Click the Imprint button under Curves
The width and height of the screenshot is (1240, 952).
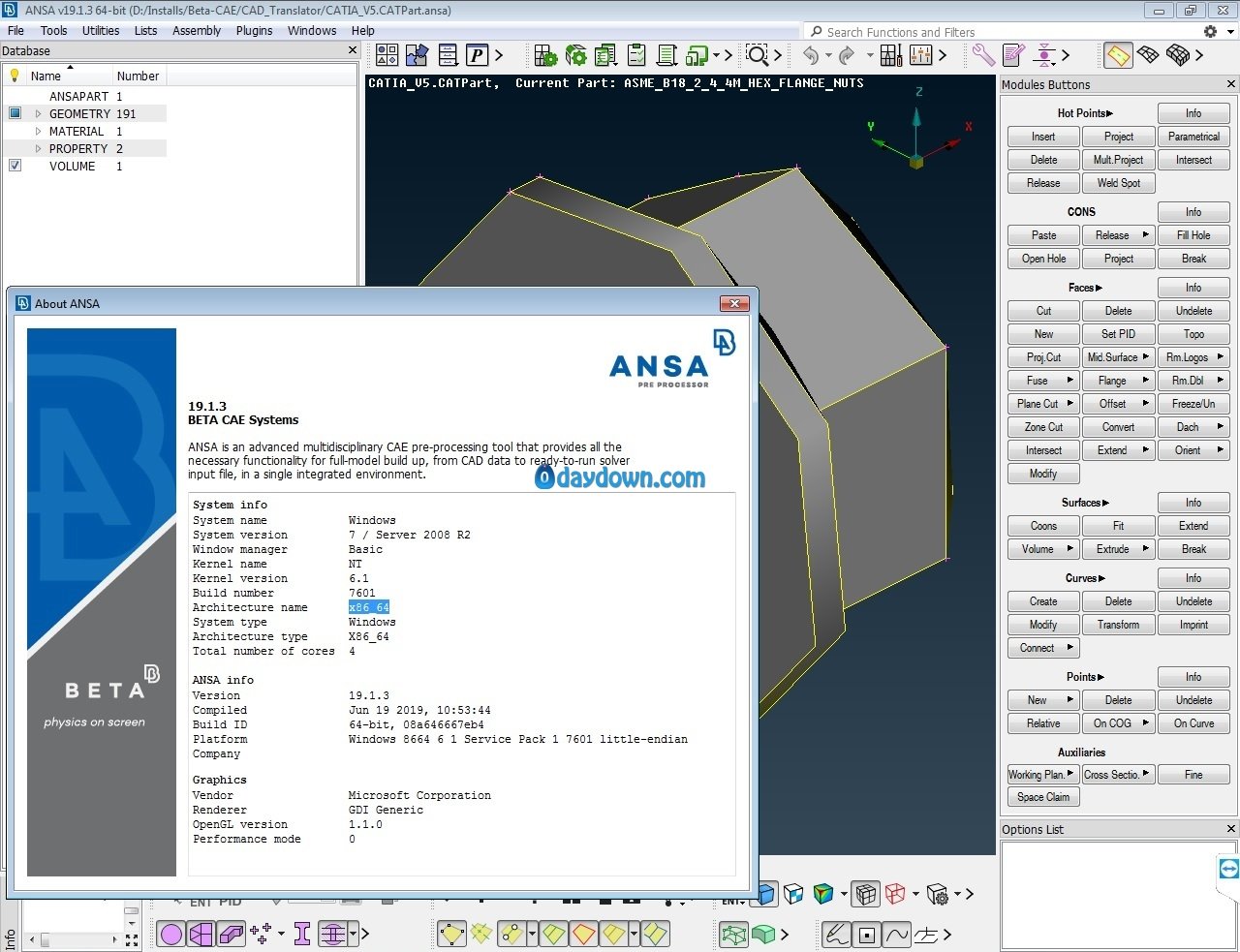(1193, 625)
